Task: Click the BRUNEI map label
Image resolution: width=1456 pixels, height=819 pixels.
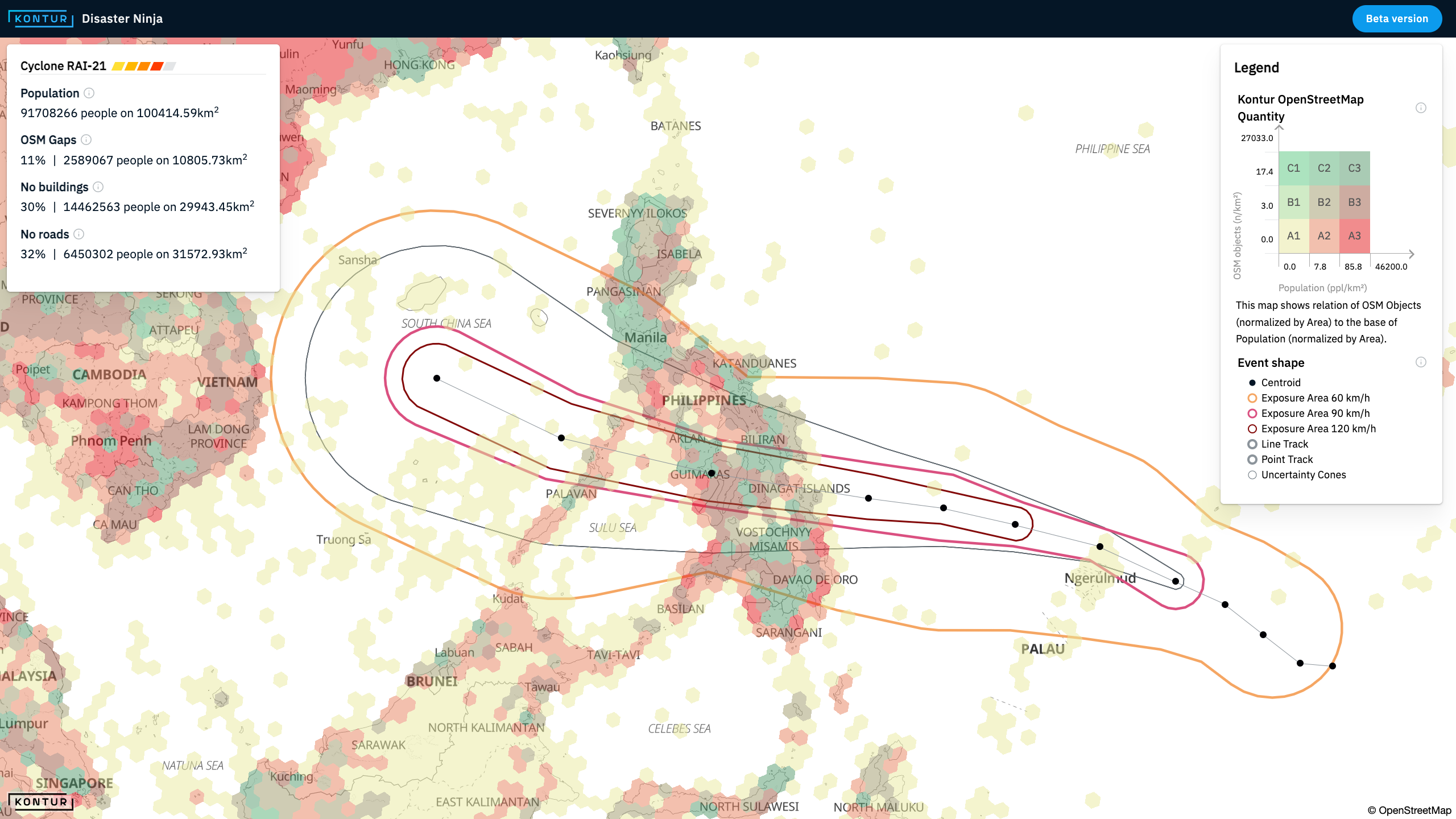Action: pyautogui.click(x=432, y=681)
